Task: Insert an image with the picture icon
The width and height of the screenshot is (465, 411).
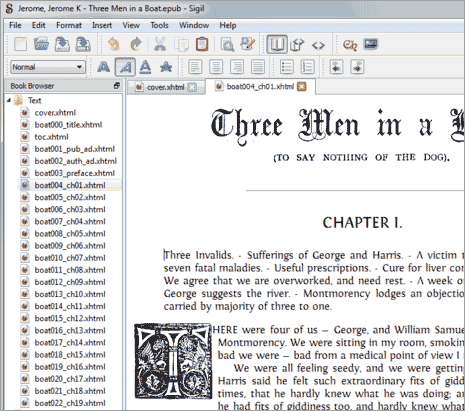Action: pos(371,44)
